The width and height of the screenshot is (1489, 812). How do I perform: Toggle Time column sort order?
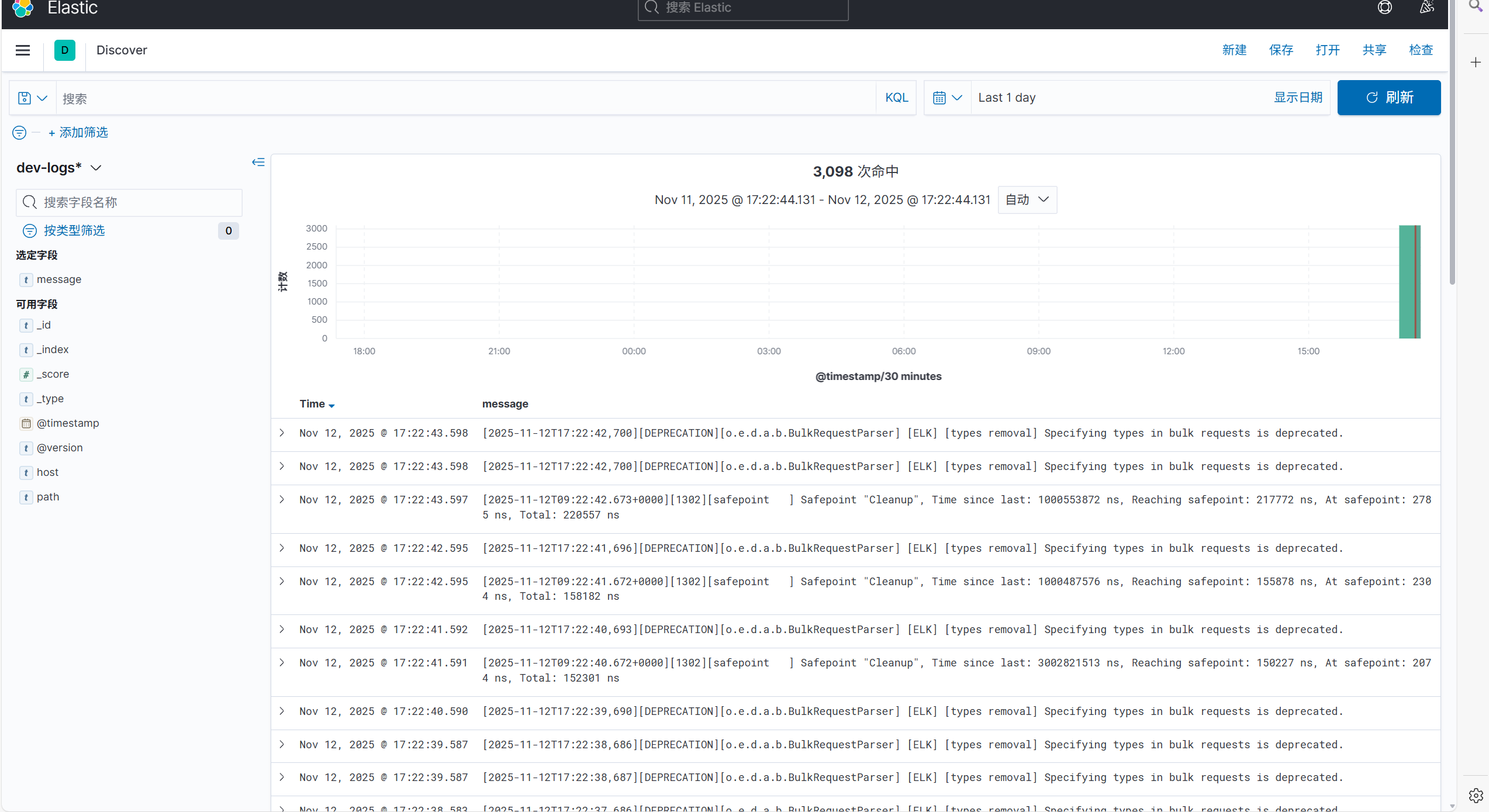pos(317,404)
